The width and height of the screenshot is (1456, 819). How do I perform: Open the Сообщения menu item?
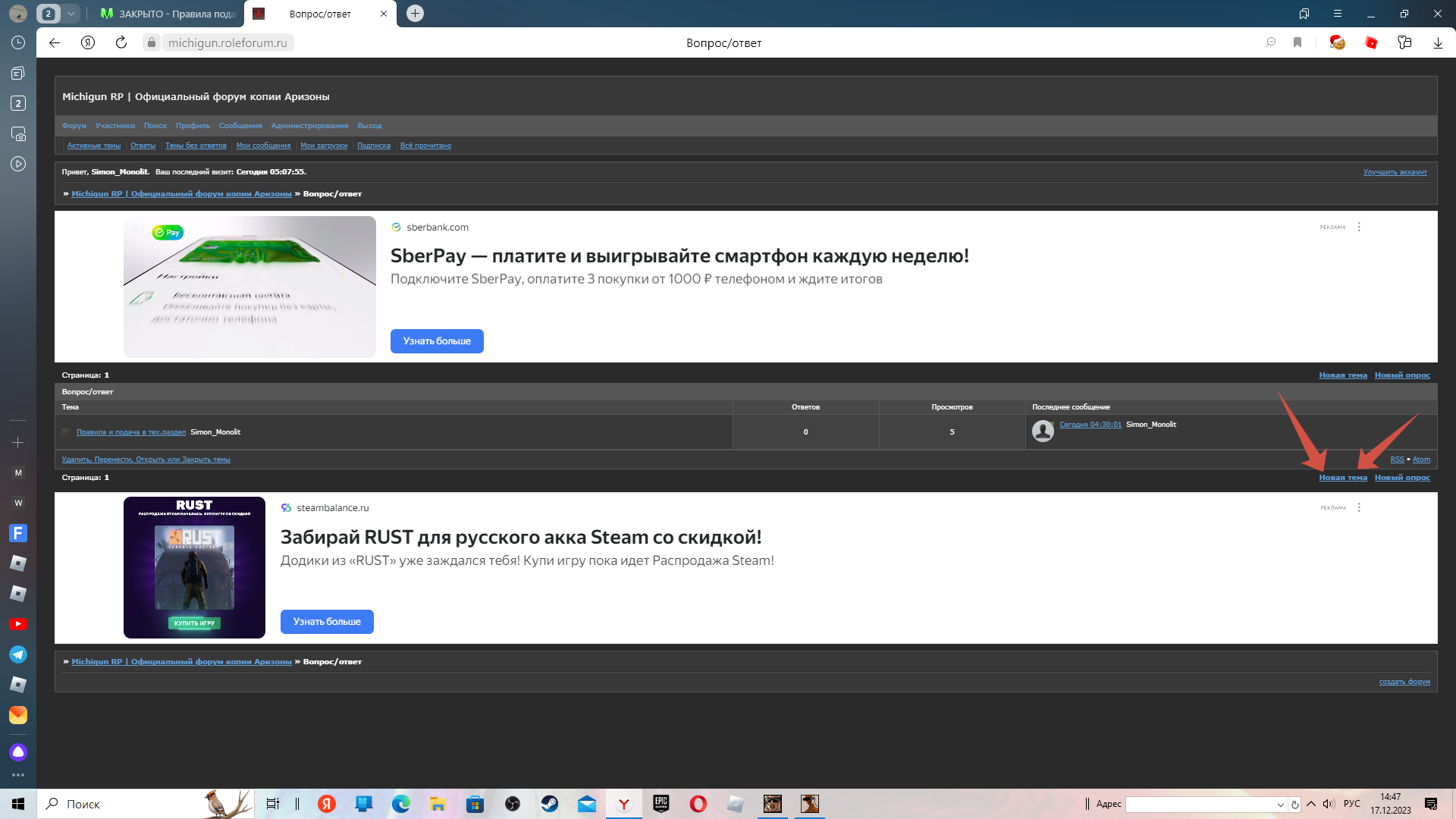[x=240, y=126]
